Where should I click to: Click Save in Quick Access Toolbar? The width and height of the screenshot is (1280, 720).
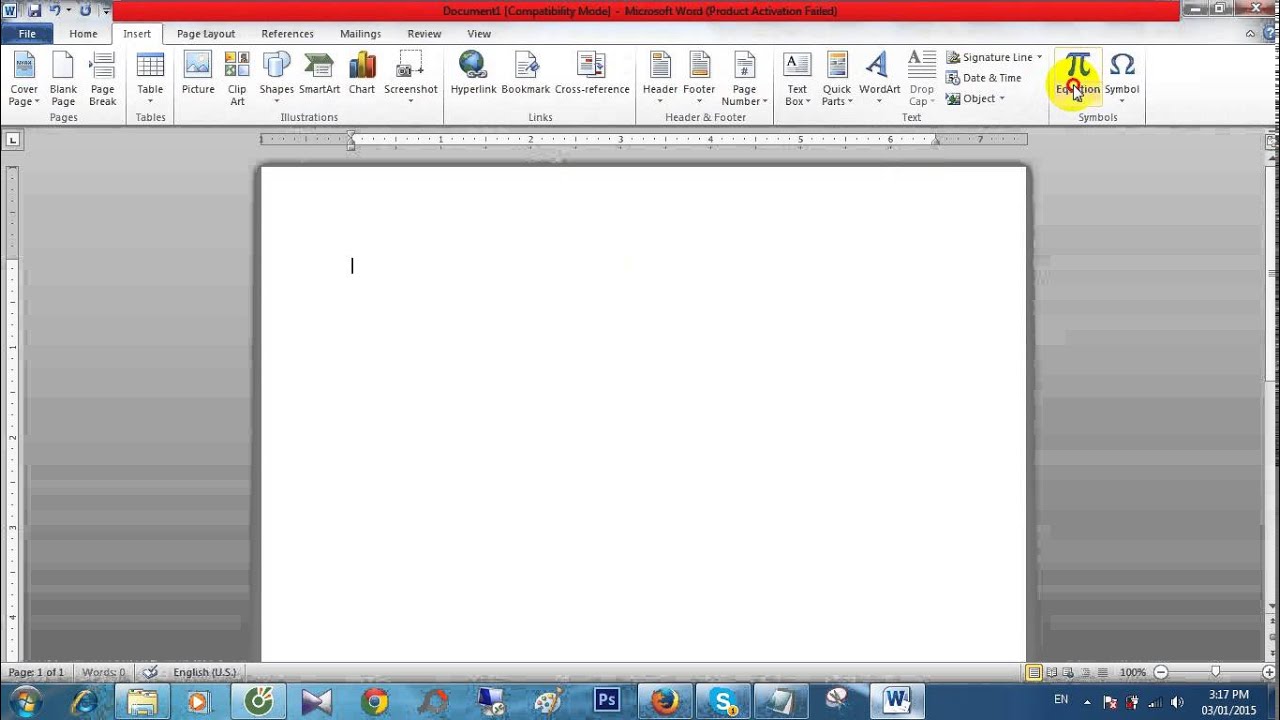[34, 10]
